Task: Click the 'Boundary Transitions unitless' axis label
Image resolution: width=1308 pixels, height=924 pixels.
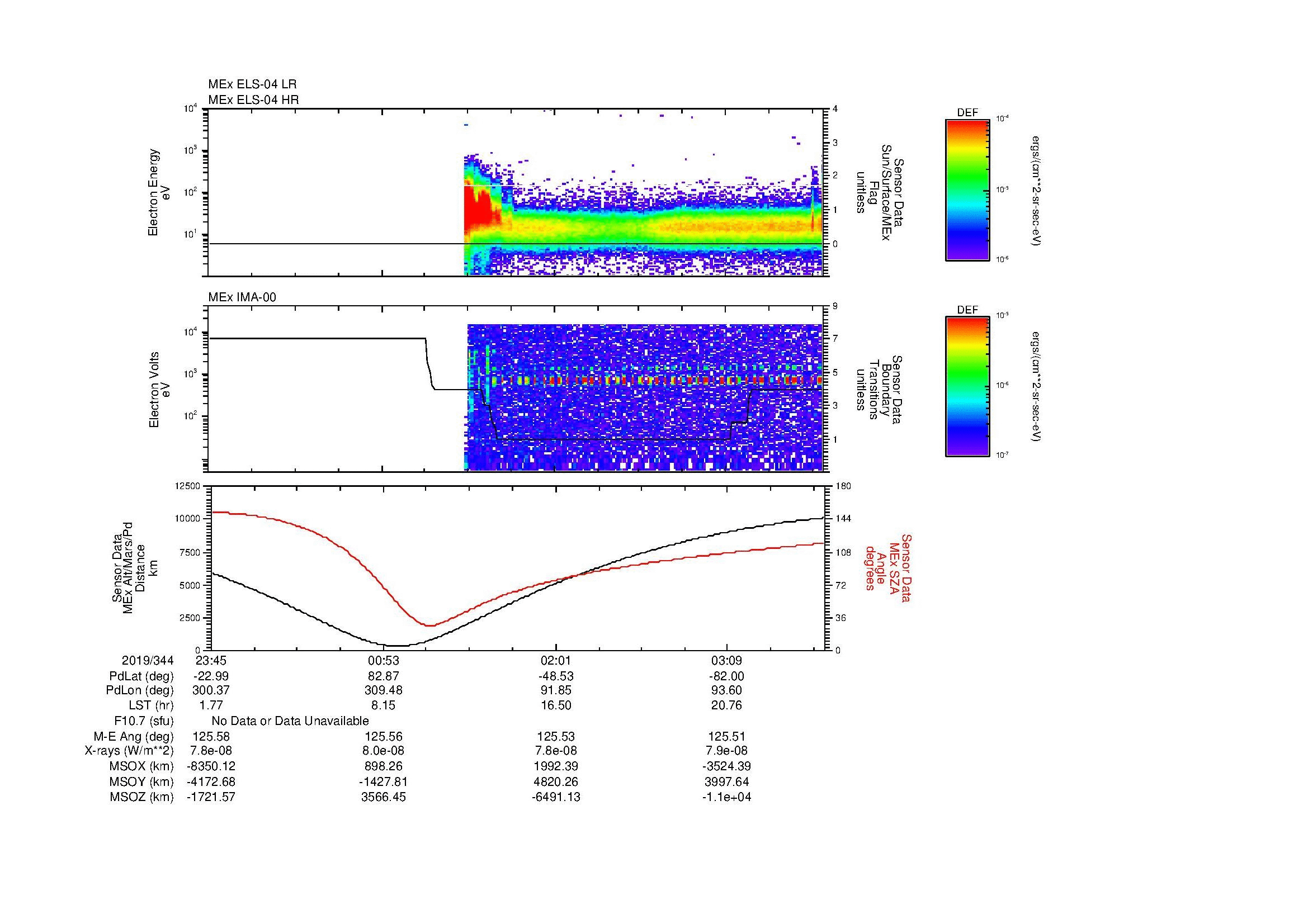Action: (880, 390)
